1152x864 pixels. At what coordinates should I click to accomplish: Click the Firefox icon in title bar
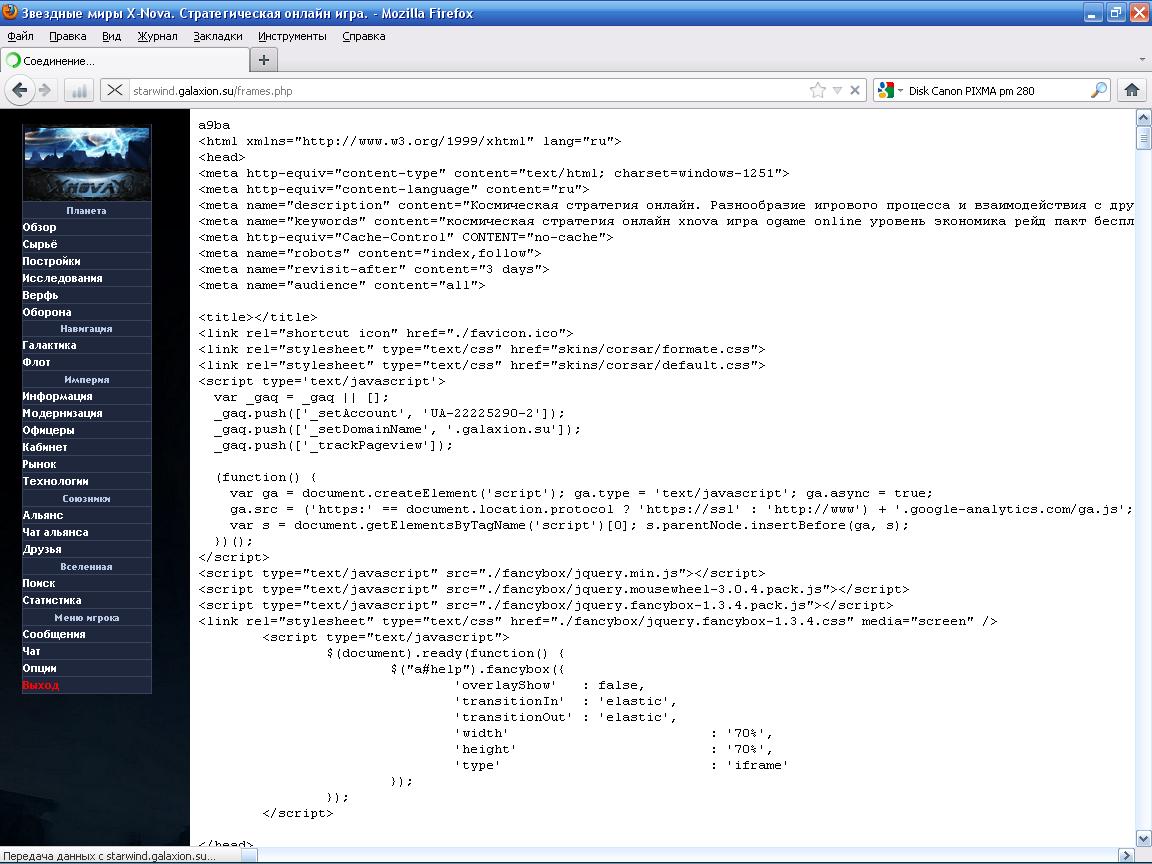10,12
